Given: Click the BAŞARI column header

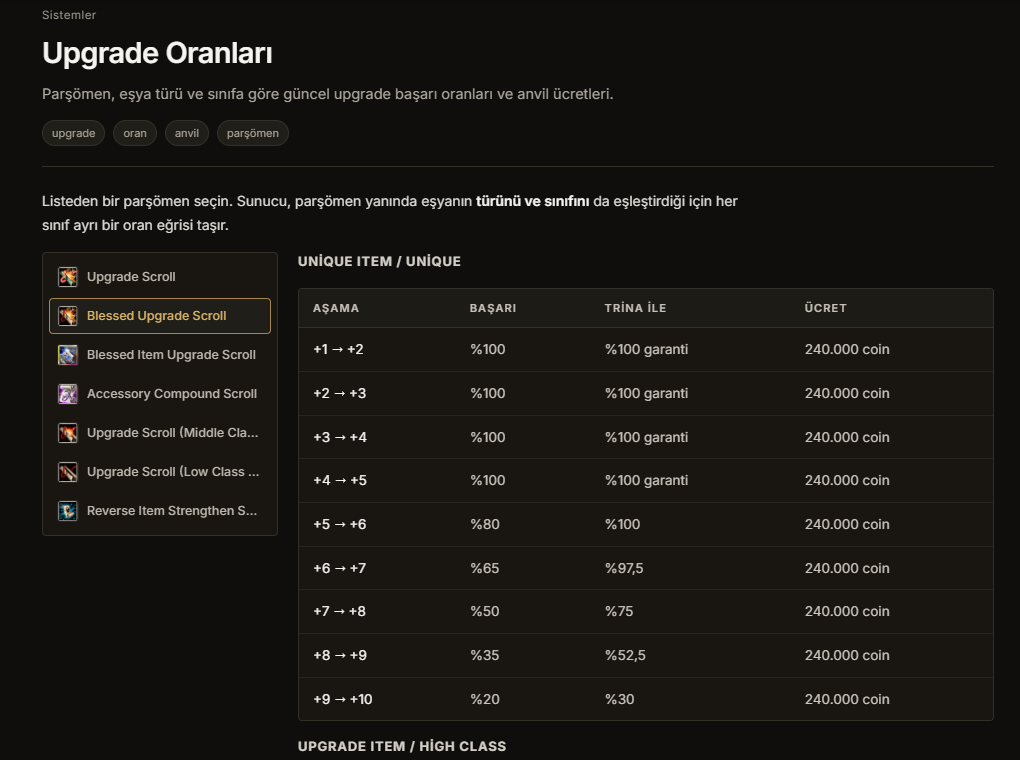Looking at the screenshot, I should [x=493, y=308].
